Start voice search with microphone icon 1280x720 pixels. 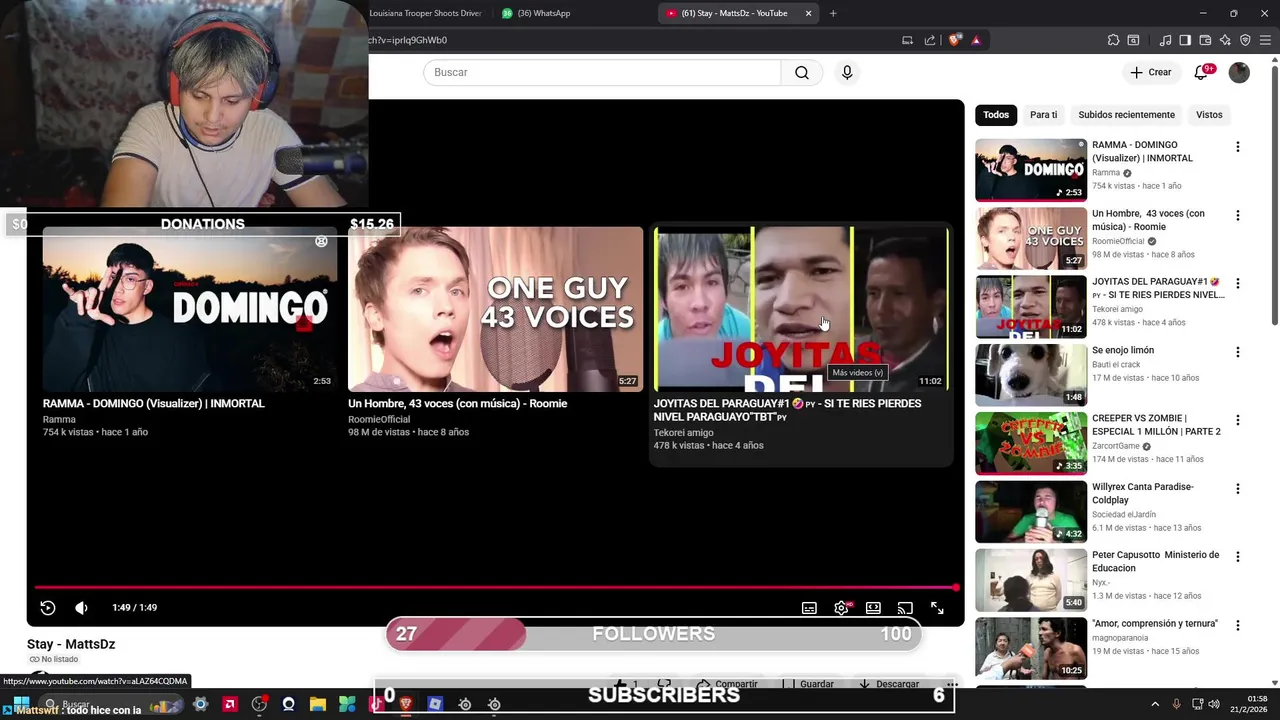847,72
